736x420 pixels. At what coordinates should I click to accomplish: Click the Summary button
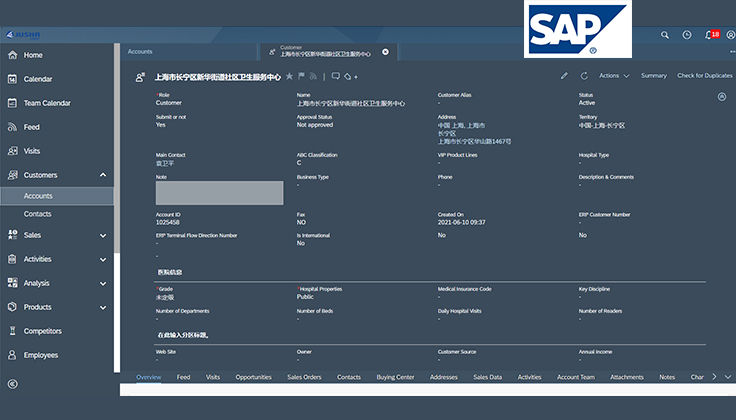coord(654,76)
